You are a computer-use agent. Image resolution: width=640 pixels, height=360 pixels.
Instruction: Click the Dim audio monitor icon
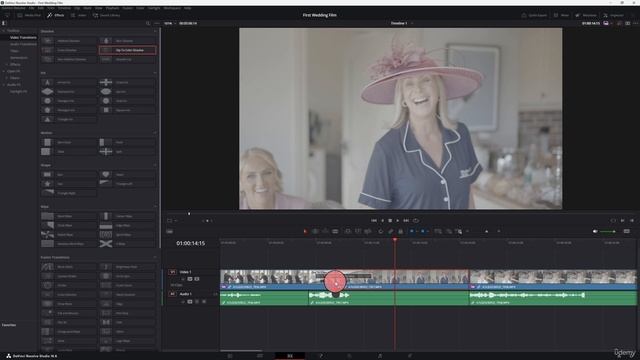point(627,231)
